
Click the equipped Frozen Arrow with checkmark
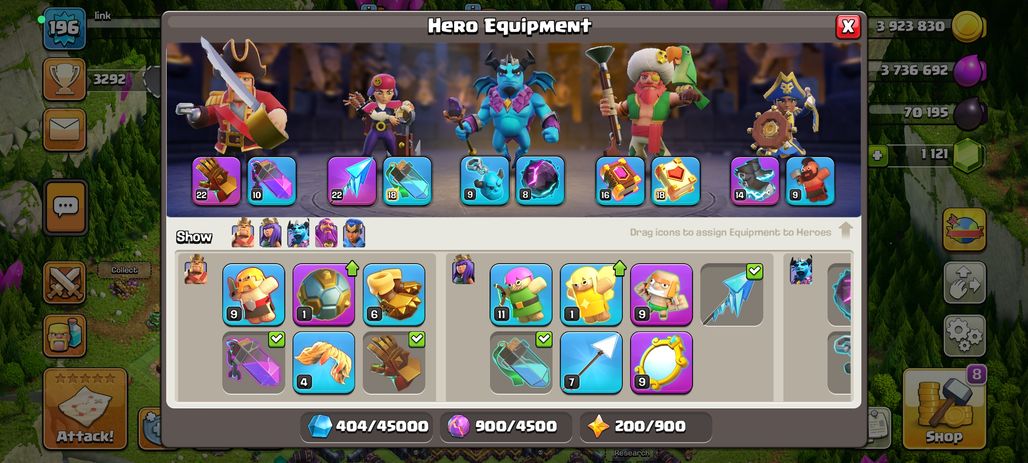pos(732,294)
